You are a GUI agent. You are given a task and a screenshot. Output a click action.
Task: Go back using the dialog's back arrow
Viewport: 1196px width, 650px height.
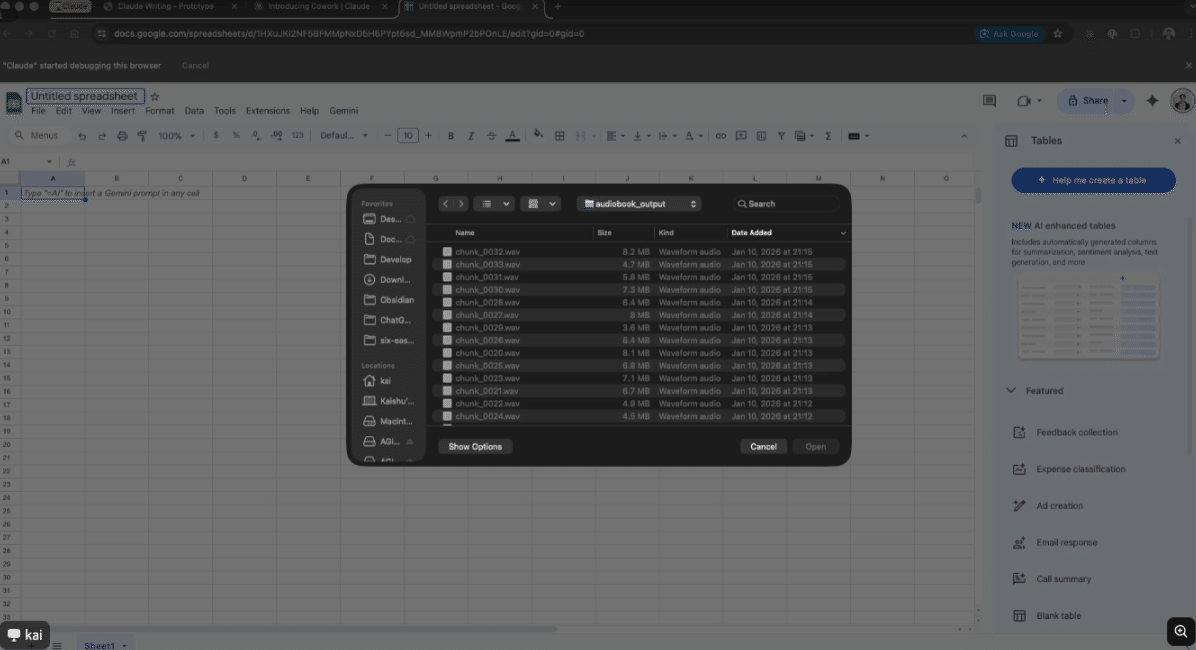tap(446, 204)
